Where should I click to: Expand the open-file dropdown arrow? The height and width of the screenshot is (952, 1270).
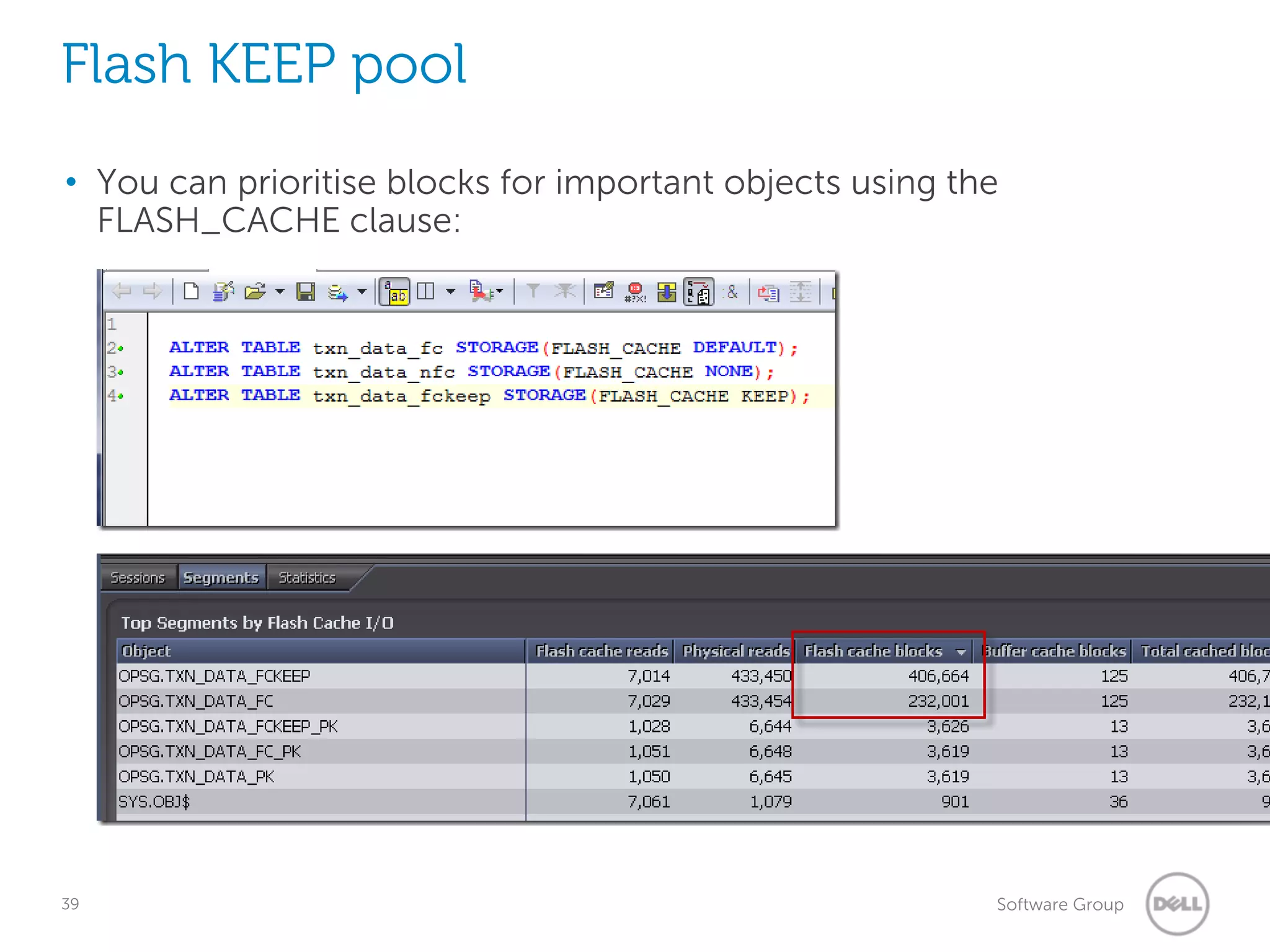(280, 291)
